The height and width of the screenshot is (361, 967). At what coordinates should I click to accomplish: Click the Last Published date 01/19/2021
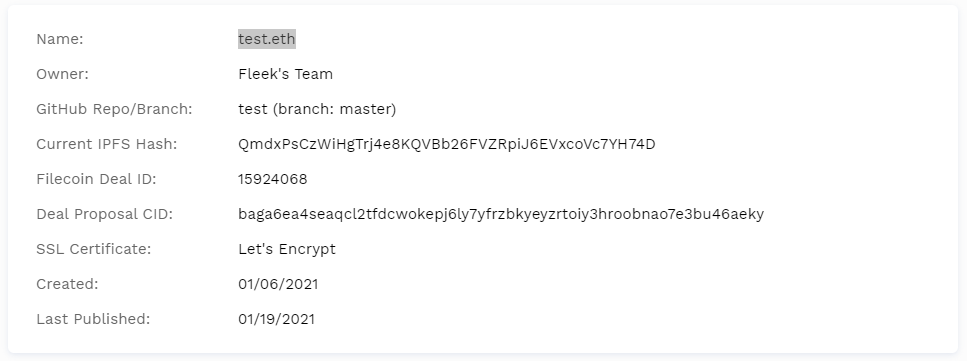(276, 319)
